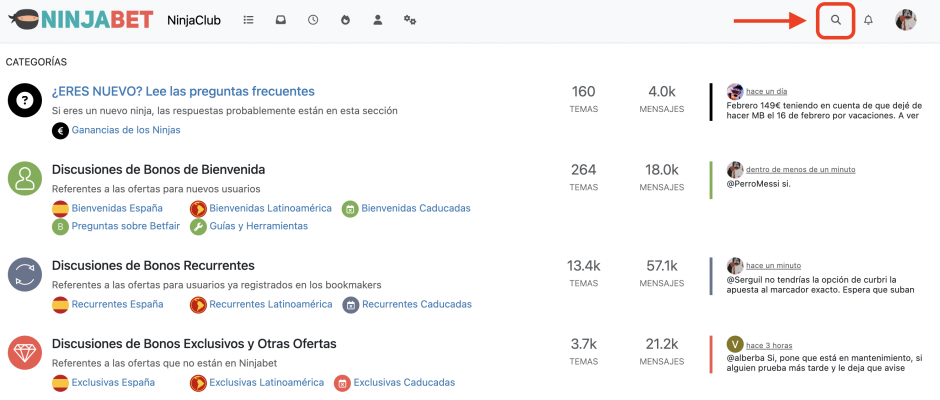Open NinjaClub menu item
This screenshot has width=940, height=400.
tap(194, 20)
